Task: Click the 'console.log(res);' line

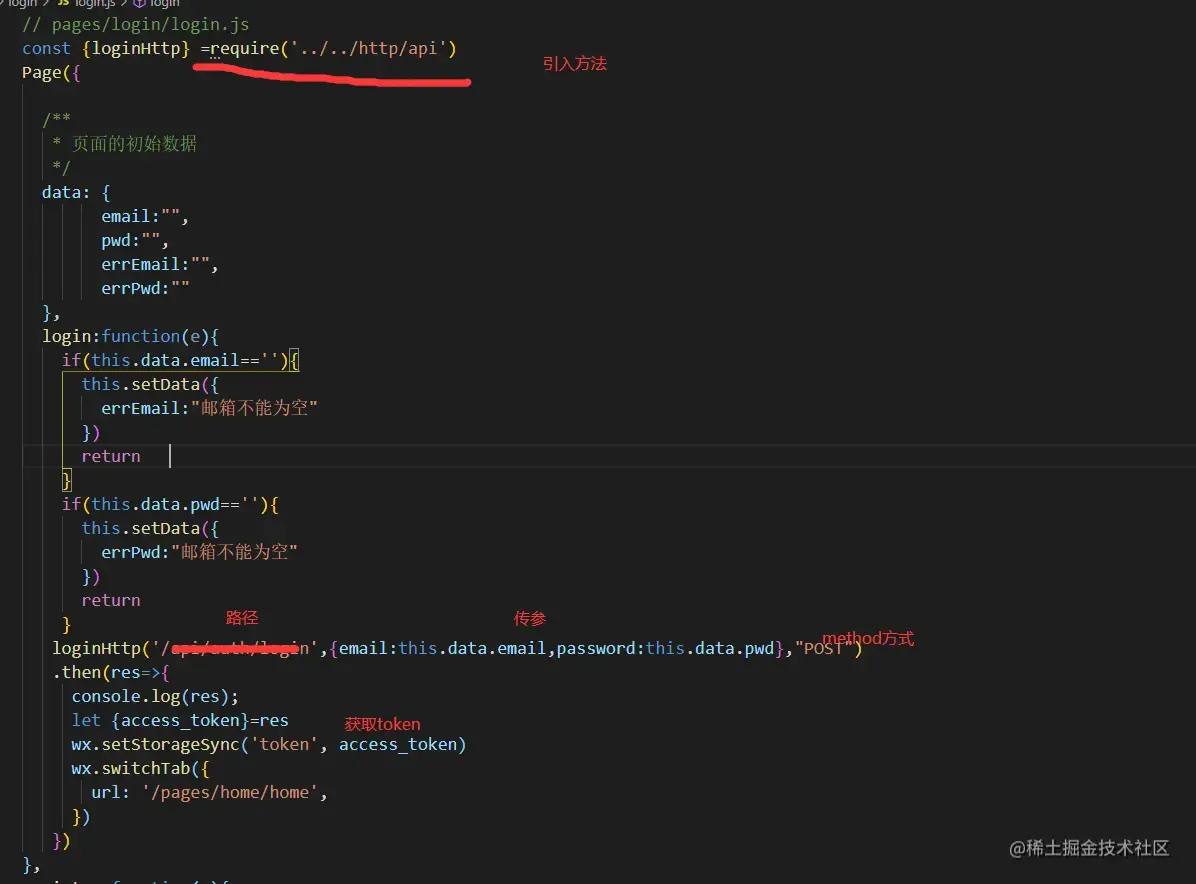Action: tap(155, 696)
